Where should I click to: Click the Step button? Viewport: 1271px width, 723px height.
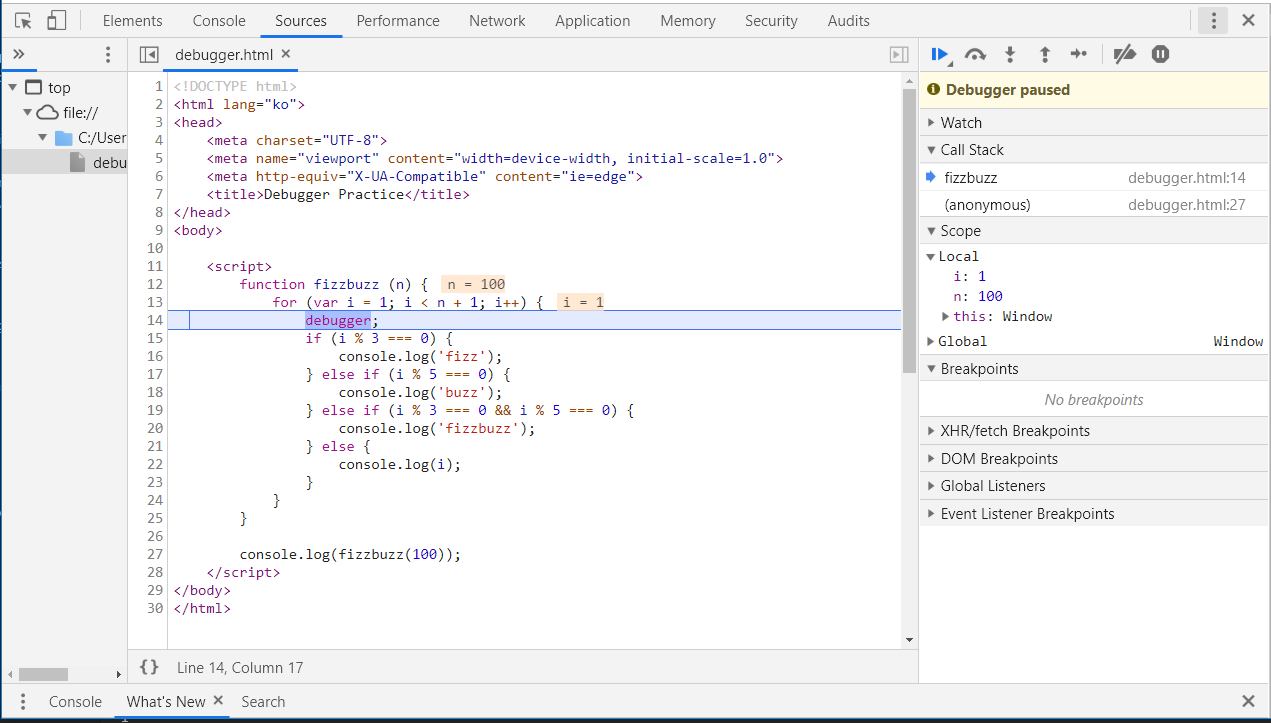1078,54
